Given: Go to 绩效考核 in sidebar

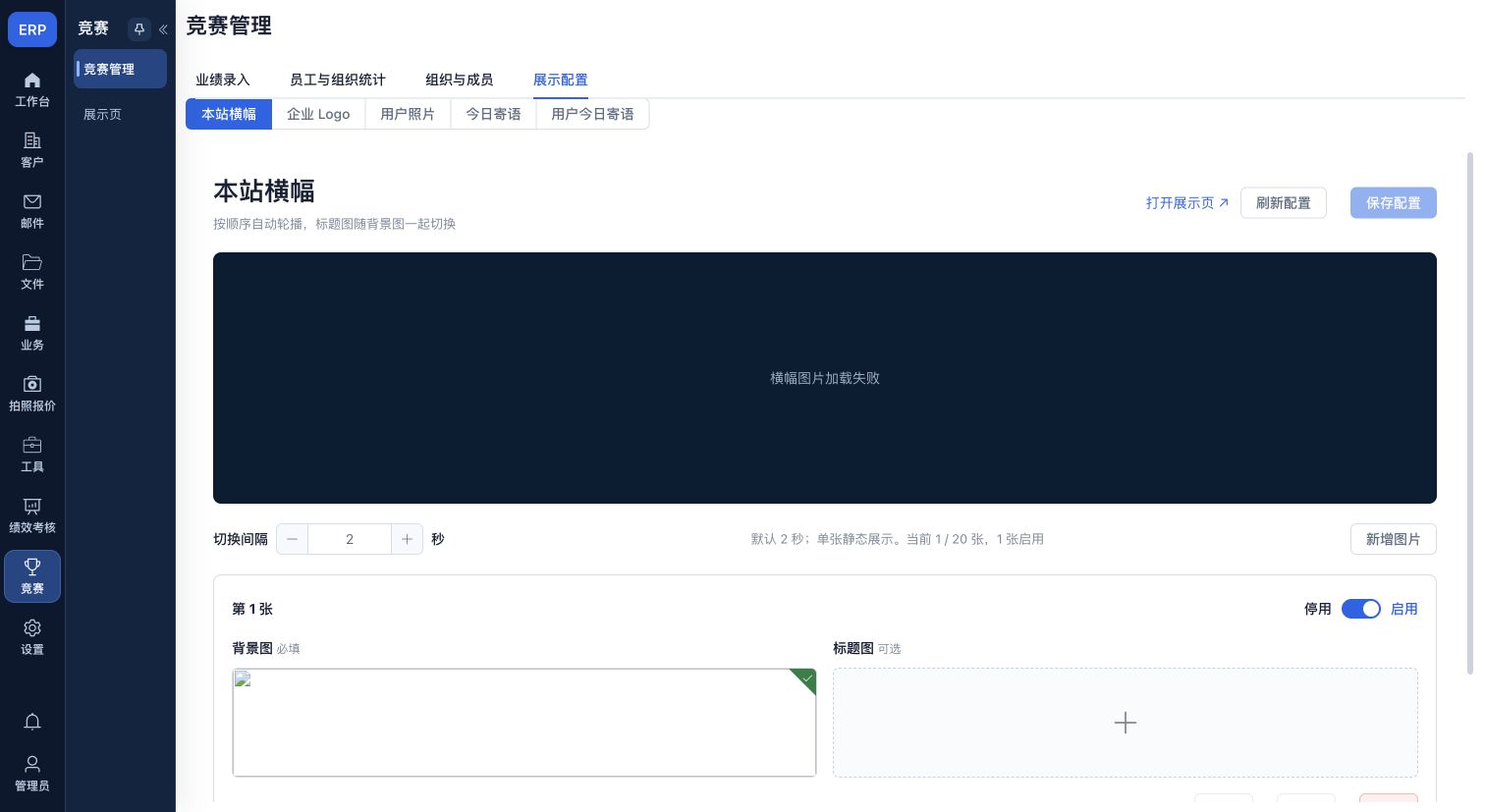Looking at the screenshot, I should (32, 515).
